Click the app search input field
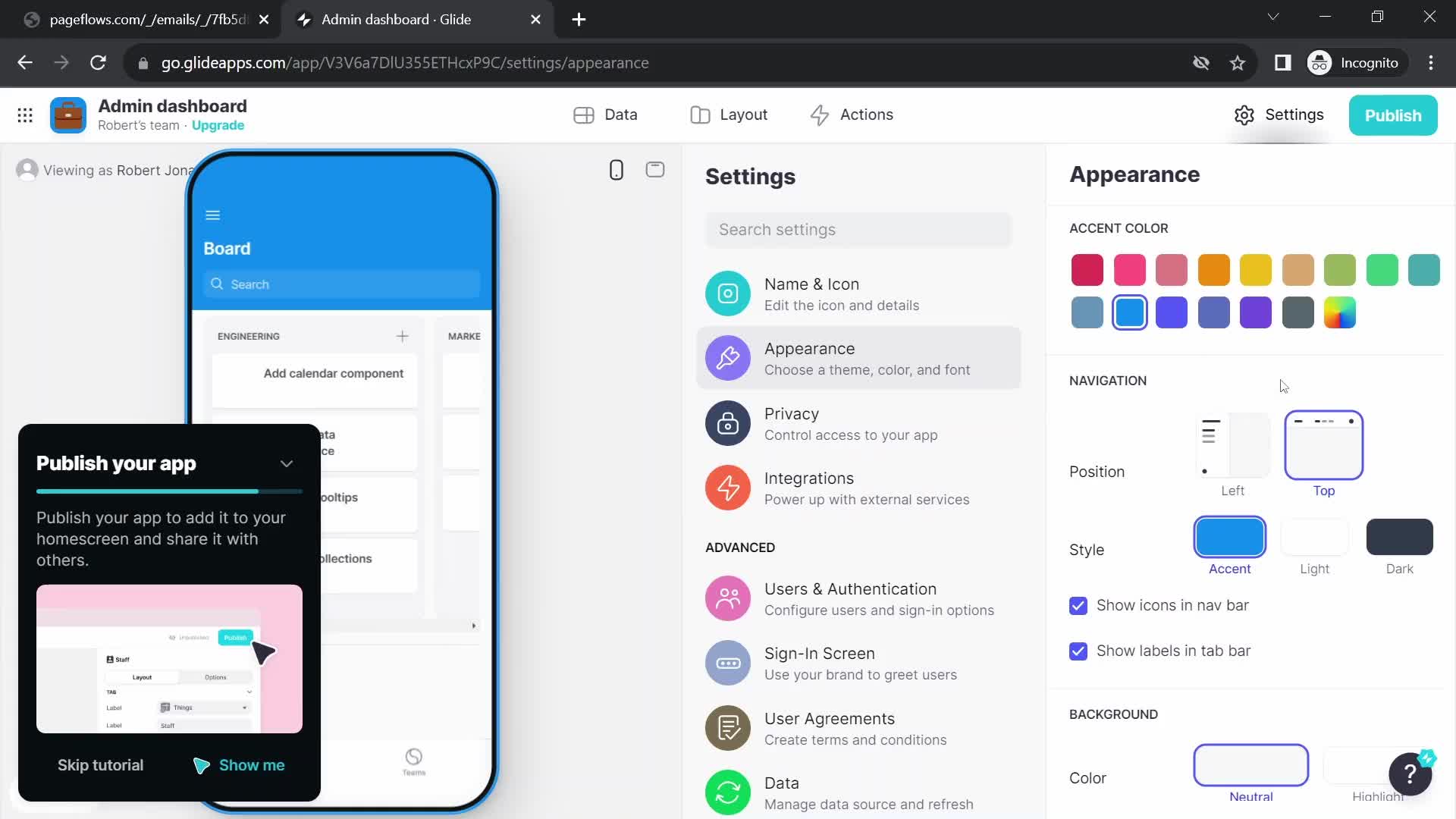Image resolution: width=1456 pixels, height=819 pixels. 343,284
